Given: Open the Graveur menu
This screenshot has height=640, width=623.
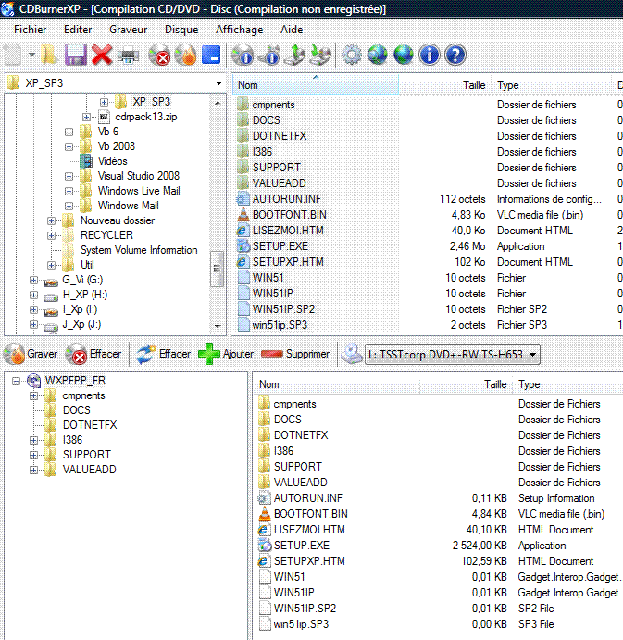Looking at the screenshot, I should pos(128,29).
